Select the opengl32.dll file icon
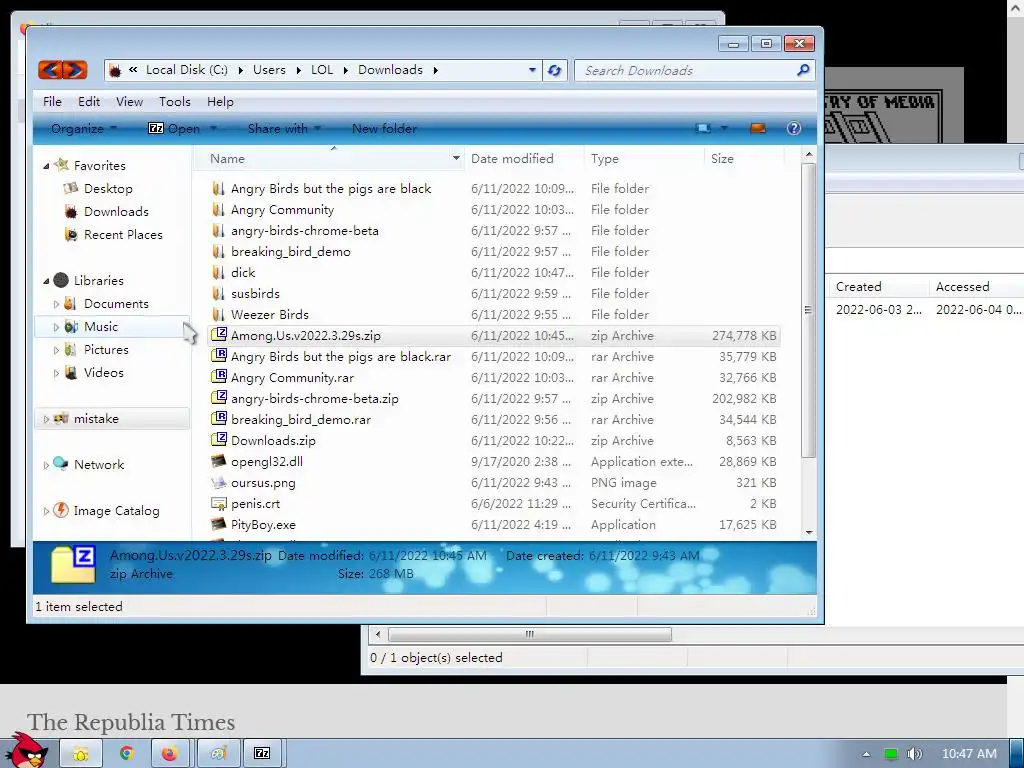 click(219, 461)
